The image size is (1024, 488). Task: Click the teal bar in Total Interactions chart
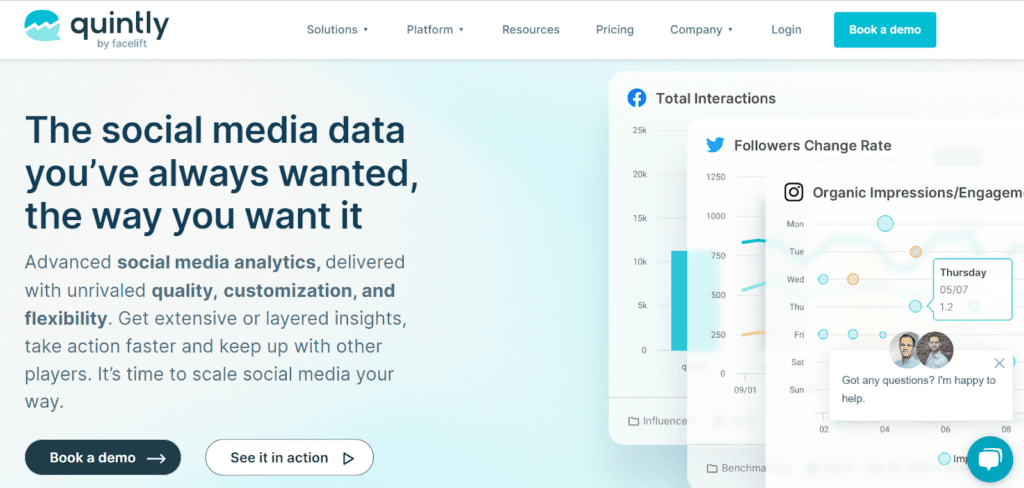[679, 300]
